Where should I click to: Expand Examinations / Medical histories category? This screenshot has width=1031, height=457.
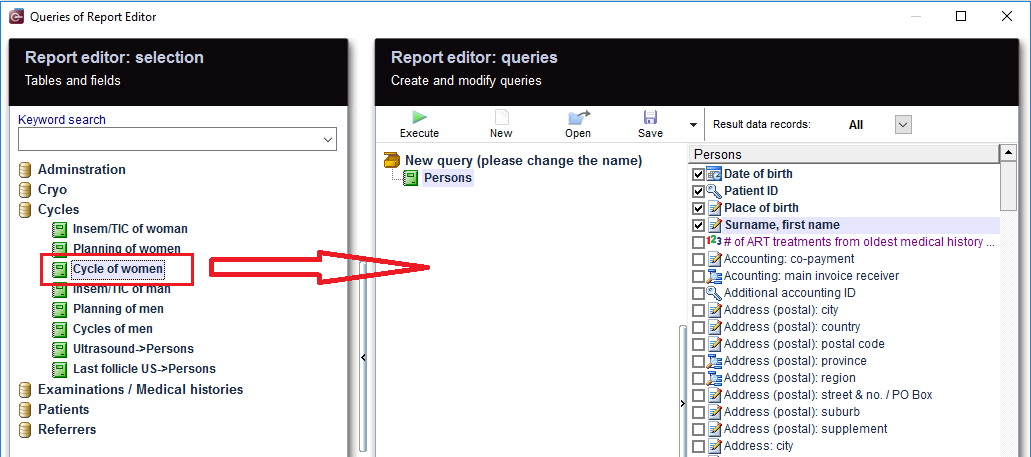tap(25, 390)
